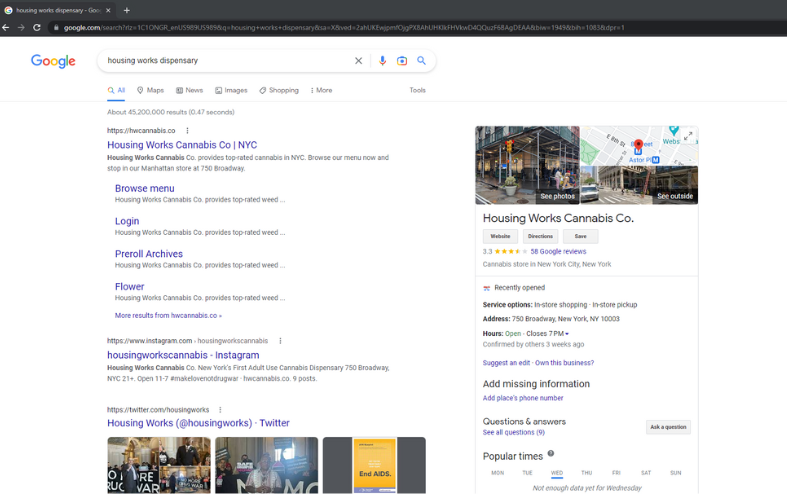Select THU in Popular times

[x=587, y=473]
